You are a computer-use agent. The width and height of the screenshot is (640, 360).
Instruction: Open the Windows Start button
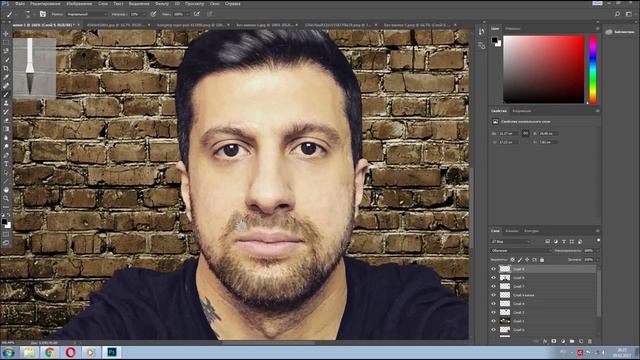click(8, 352)
